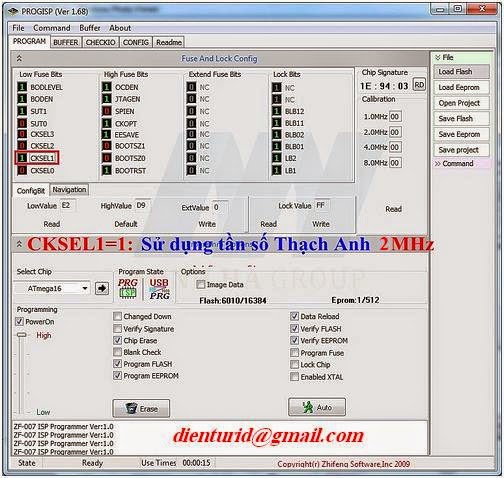This screenshot has width=504, height=478.
Task: Open the Command menu
Action: point(52,28)
